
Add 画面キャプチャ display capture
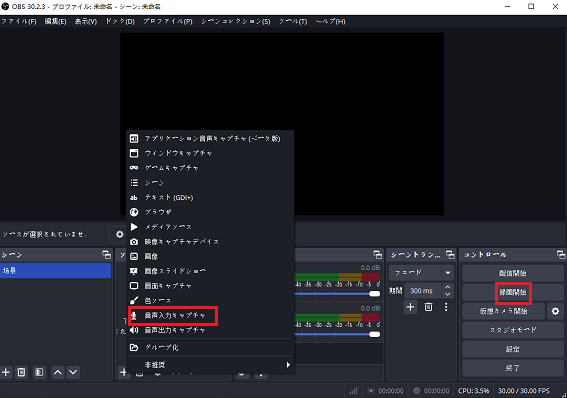(x=210, y=286)
